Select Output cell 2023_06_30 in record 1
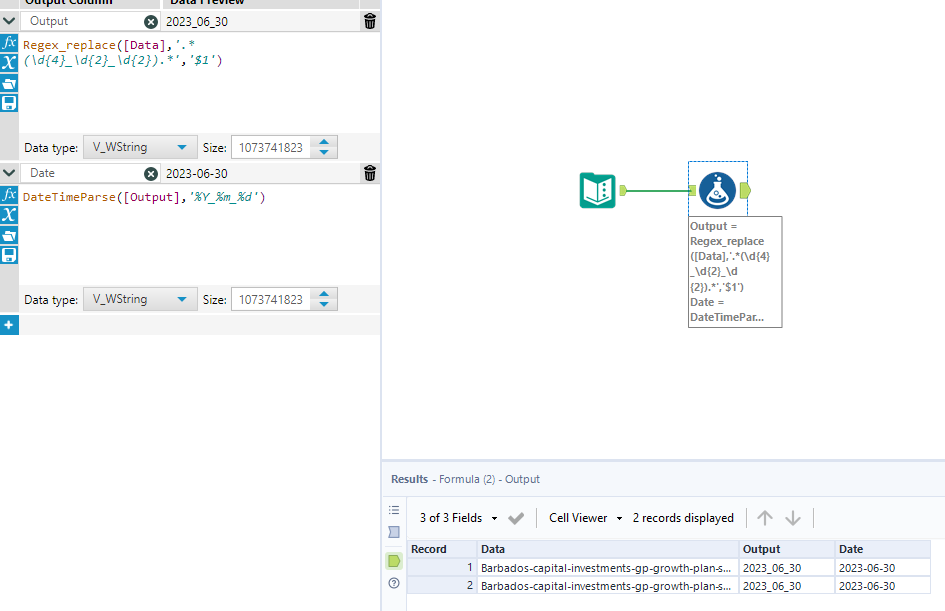 click(787, 568)
